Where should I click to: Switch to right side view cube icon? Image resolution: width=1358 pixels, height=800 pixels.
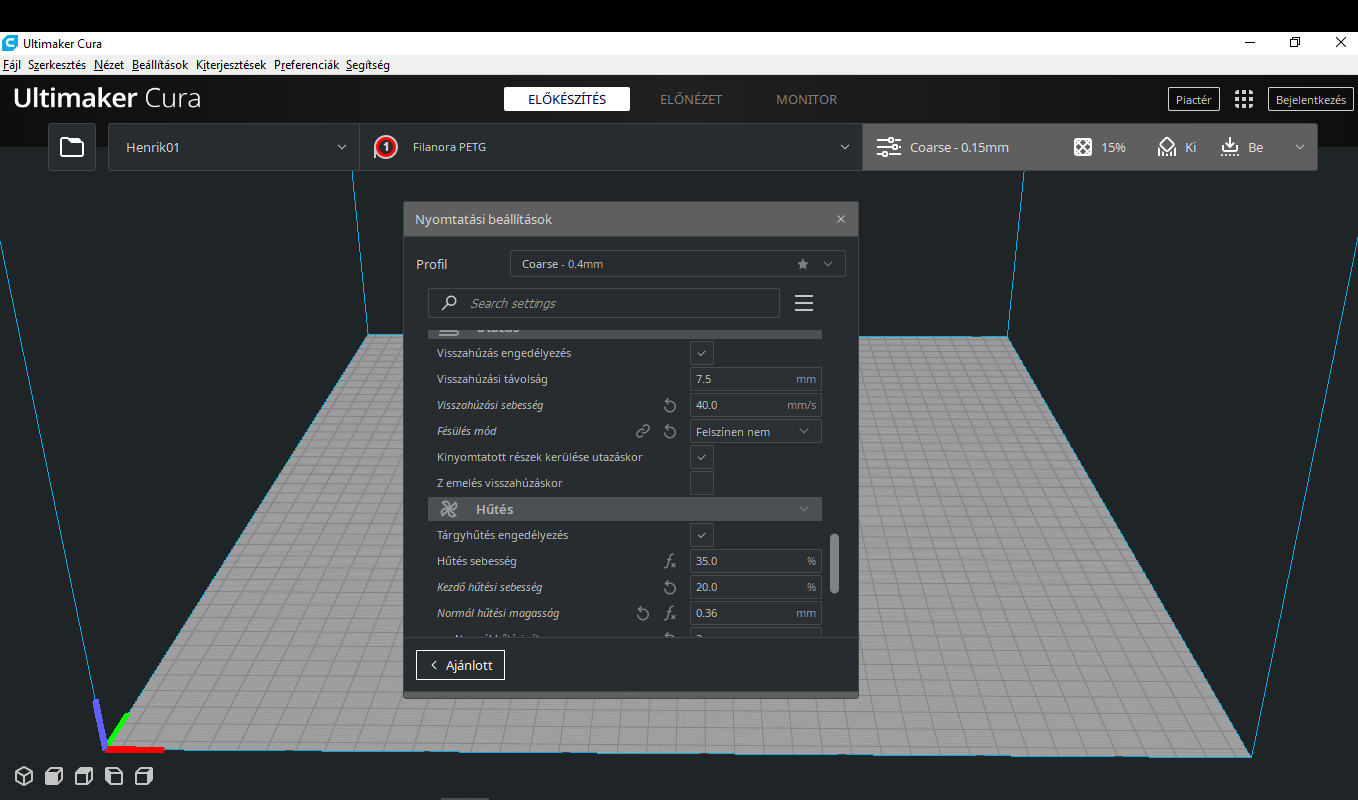(x=144, y=776)
